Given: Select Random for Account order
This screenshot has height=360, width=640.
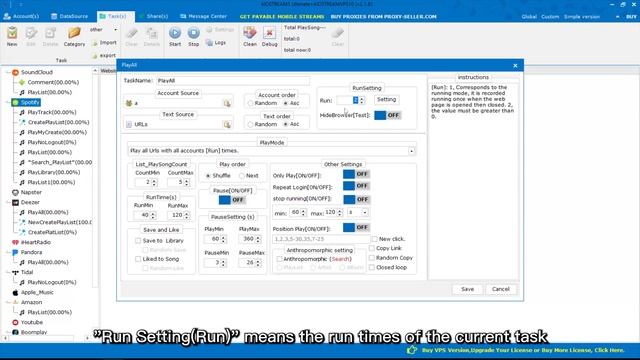Looking at the screenshot, I should coord(250,103).
